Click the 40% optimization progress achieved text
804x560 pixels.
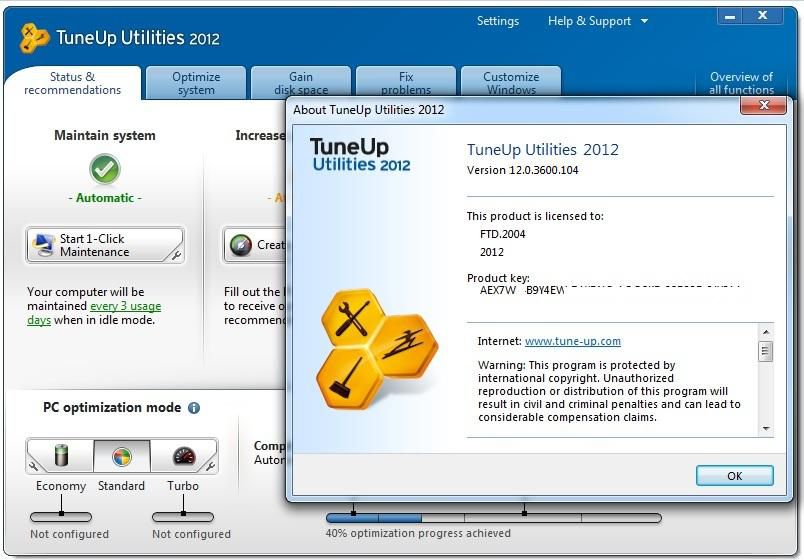pos(418,533)
